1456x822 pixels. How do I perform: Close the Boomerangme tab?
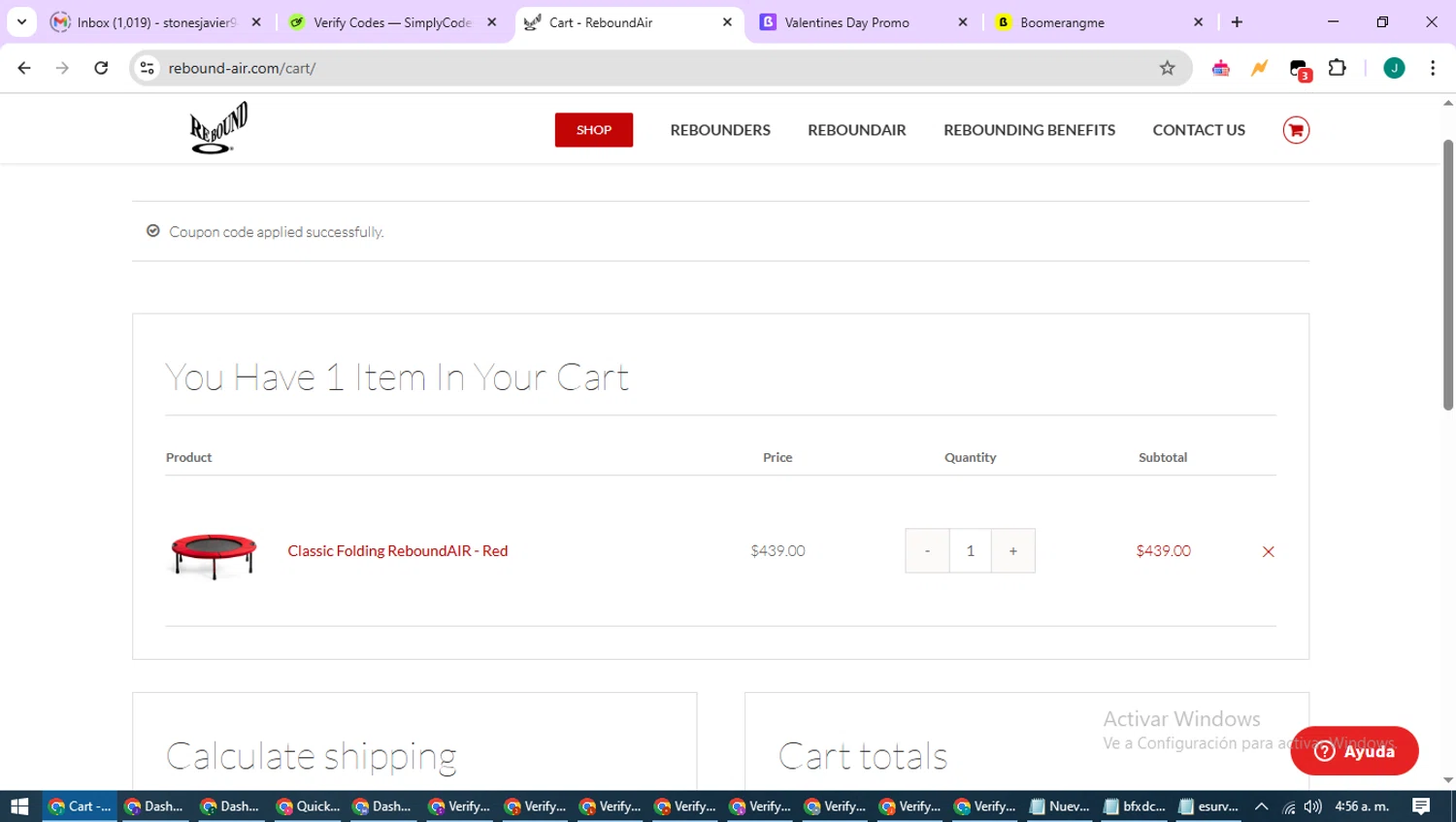tap(1198, 22)
